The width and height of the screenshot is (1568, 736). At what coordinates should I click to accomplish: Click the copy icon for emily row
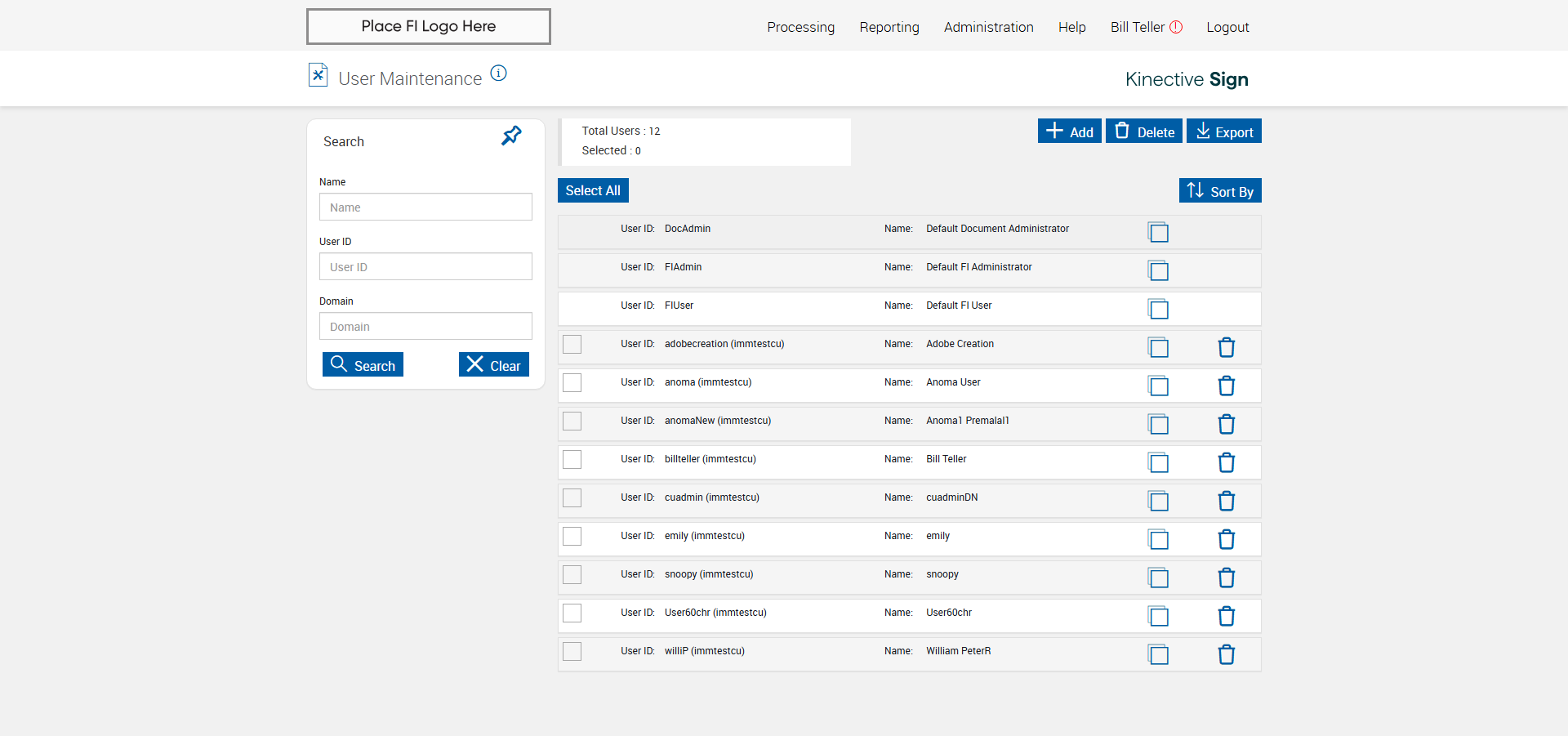pos(1158,539)
